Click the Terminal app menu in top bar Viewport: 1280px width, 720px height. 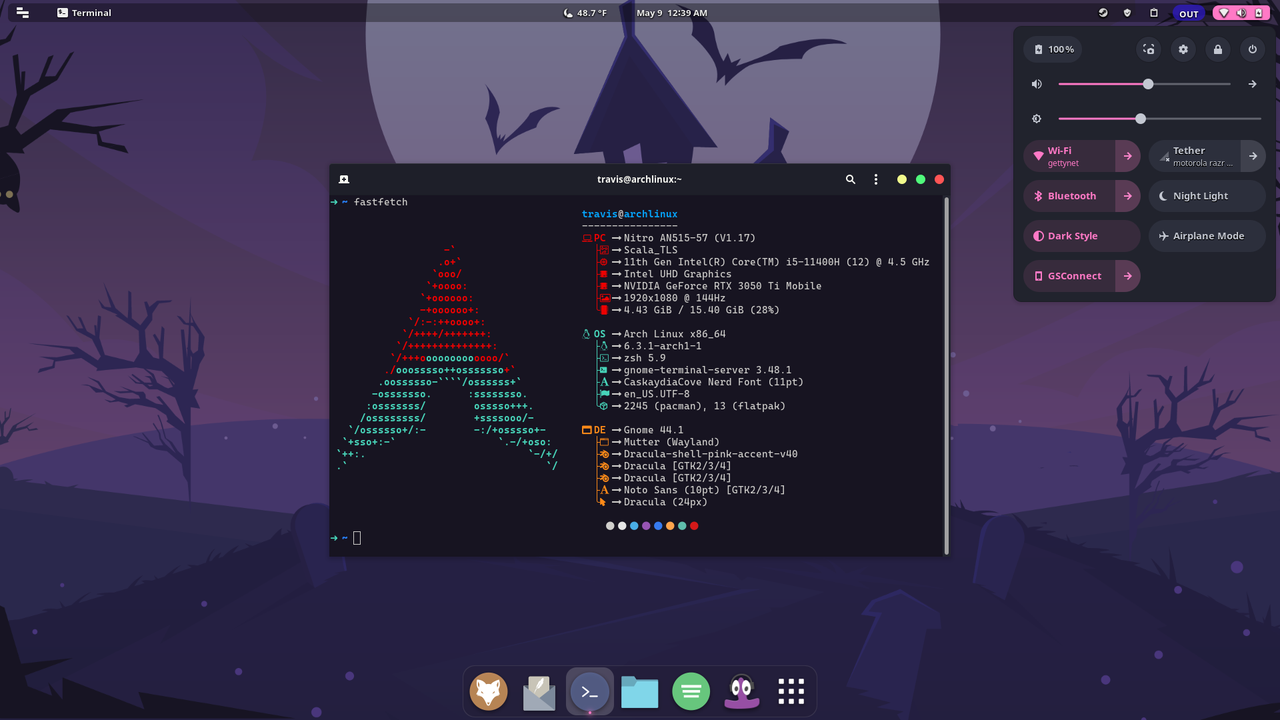tap(84, 13)
